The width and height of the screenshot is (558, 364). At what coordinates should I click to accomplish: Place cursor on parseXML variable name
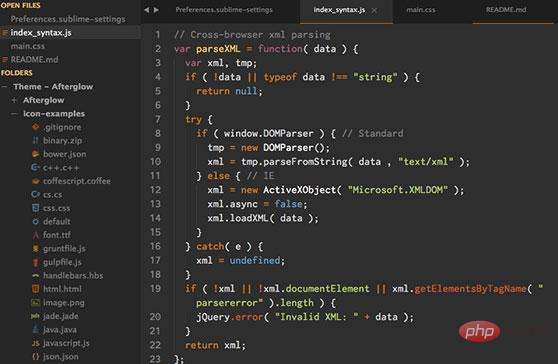pyautogui.click(x=218, y=49)
